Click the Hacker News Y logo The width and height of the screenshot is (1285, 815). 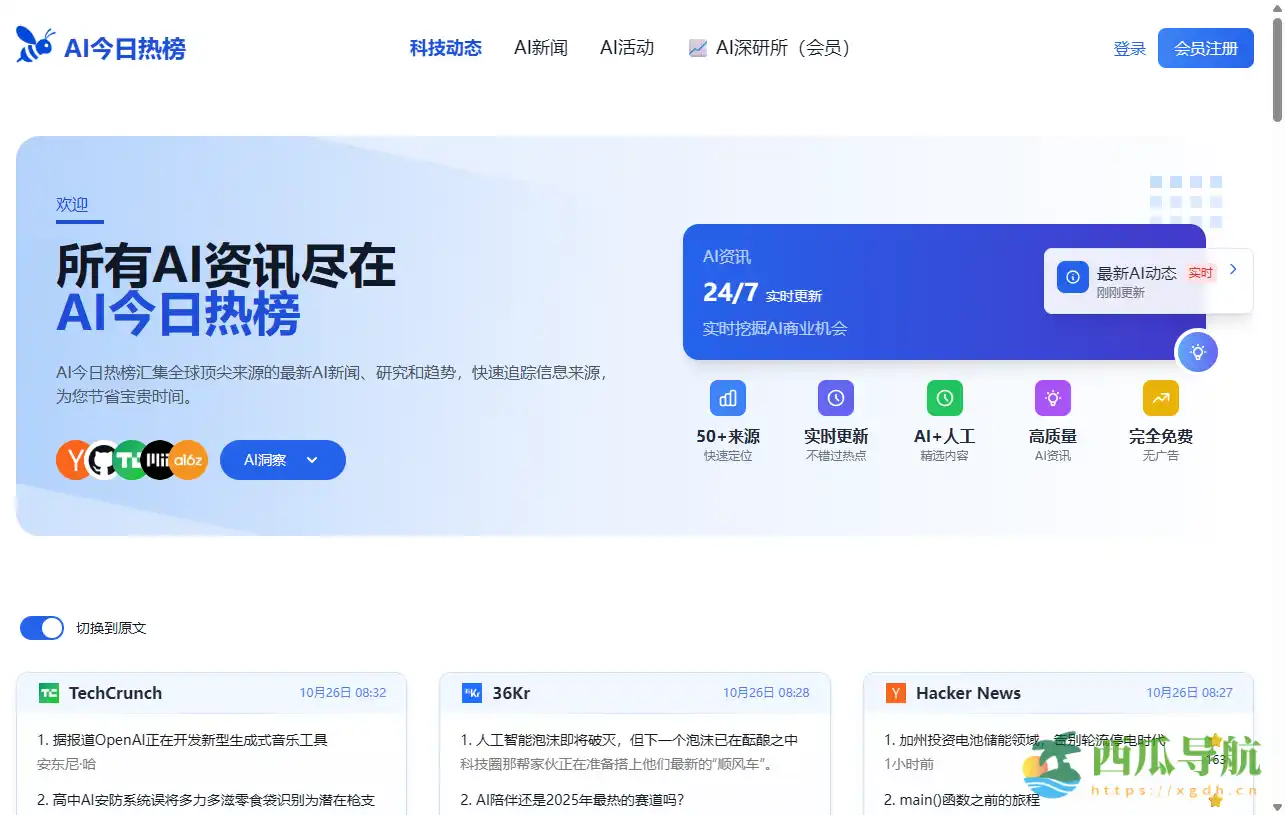[x=896, y=693]
